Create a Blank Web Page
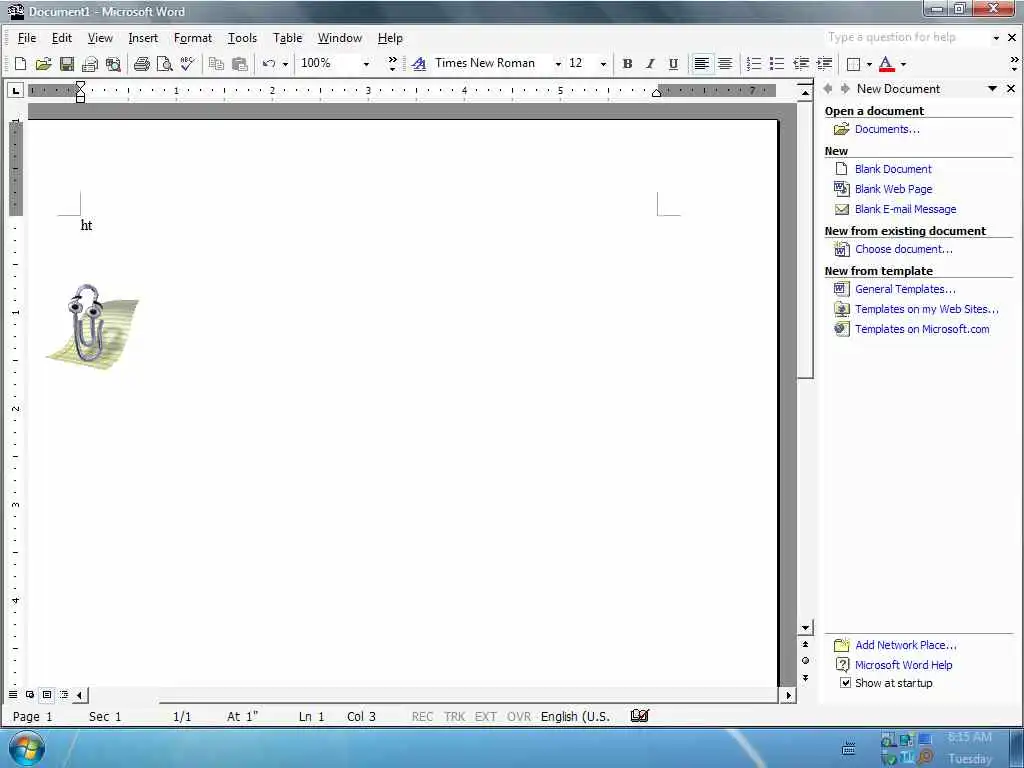Viewport: 1024px width, 768px height. click(893, 189)
